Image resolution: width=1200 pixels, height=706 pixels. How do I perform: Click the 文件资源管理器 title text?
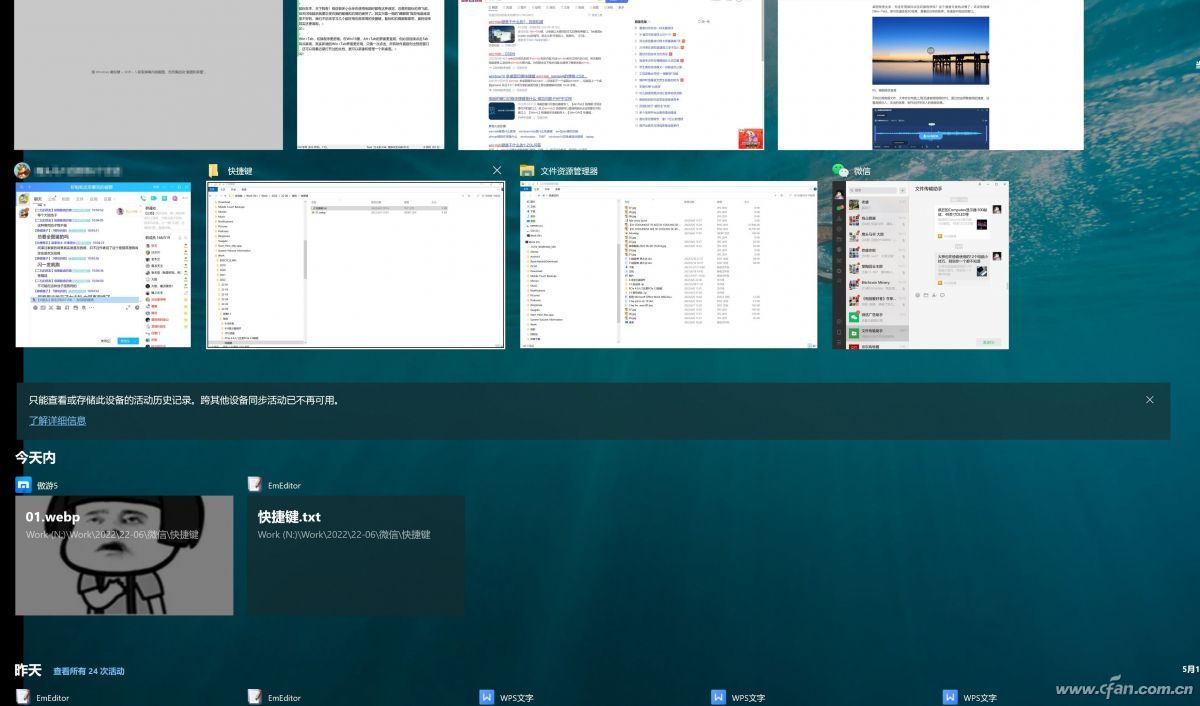click(569, 171)
